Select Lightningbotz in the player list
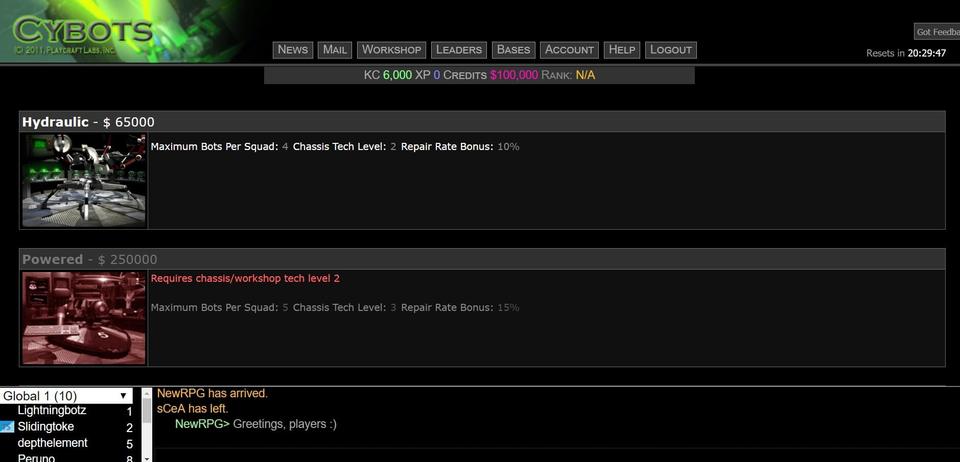The height and width of the screenshot is (462, 960). tap(52, 411)
